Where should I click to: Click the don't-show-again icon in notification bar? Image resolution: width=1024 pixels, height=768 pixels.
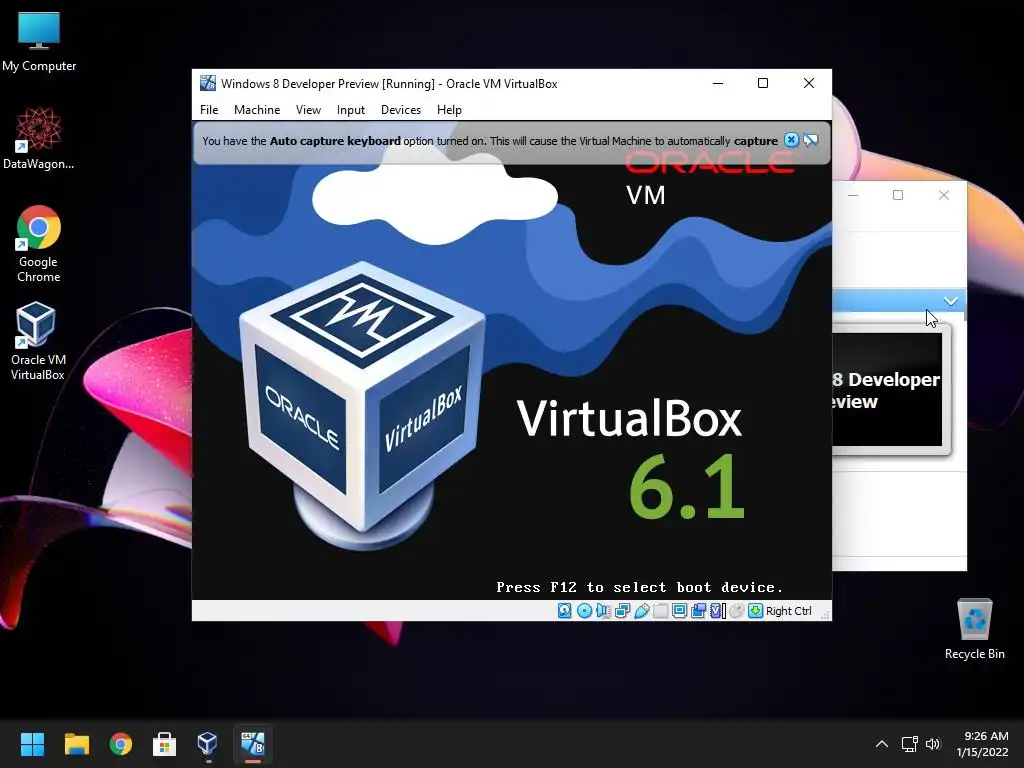pyautogui.click(x=810, y=140)
